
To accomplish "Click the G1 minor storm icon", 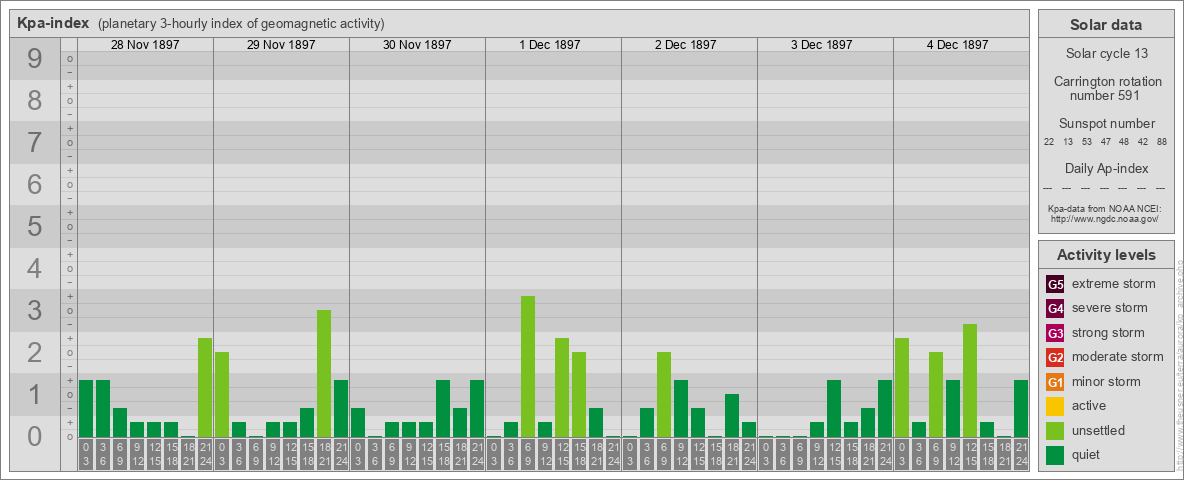I will tap(1055, 381).
